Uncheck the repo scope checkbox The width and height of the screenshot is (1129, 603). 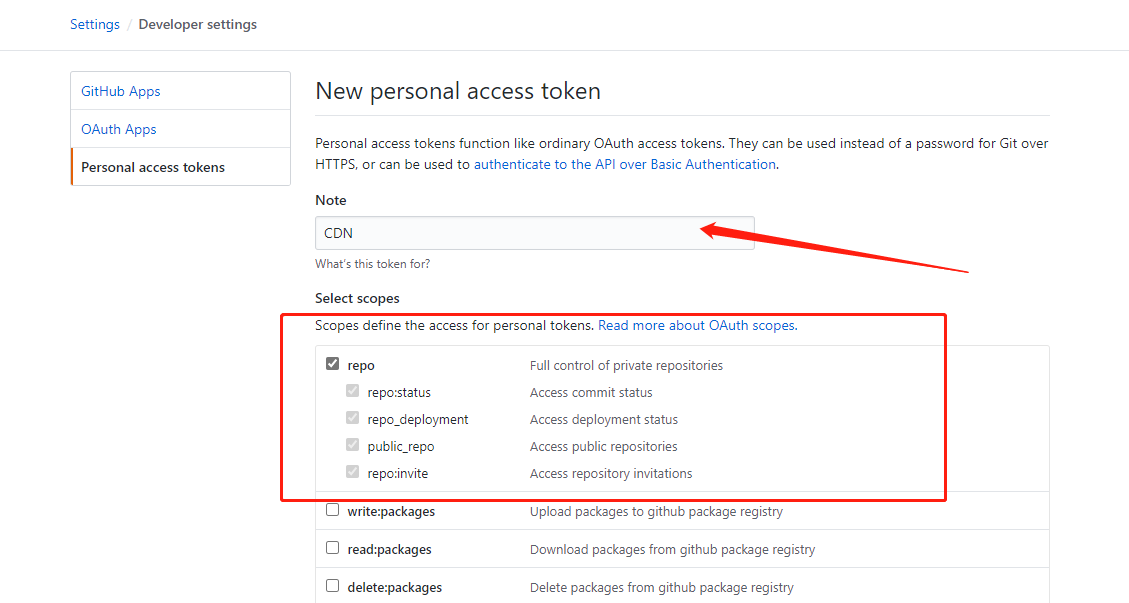(x=332, y=364)
